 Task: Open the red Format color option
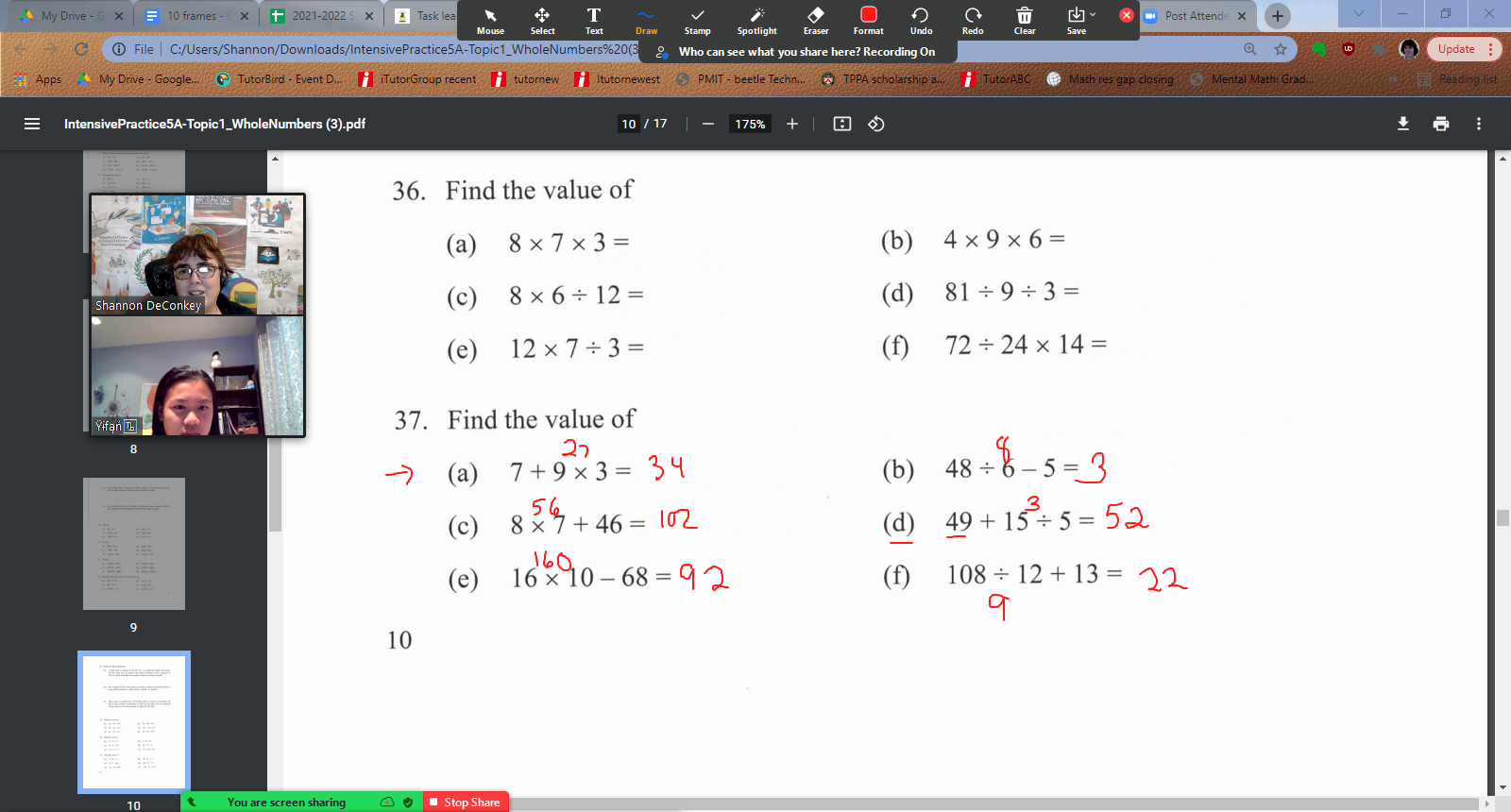coord(869,21)
